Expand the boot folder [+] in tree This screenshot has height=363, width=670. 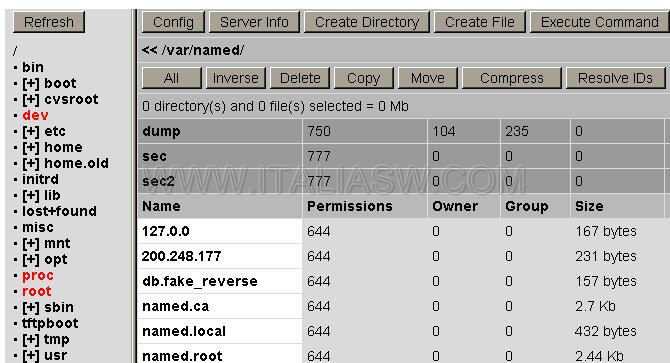coord(31,83)
